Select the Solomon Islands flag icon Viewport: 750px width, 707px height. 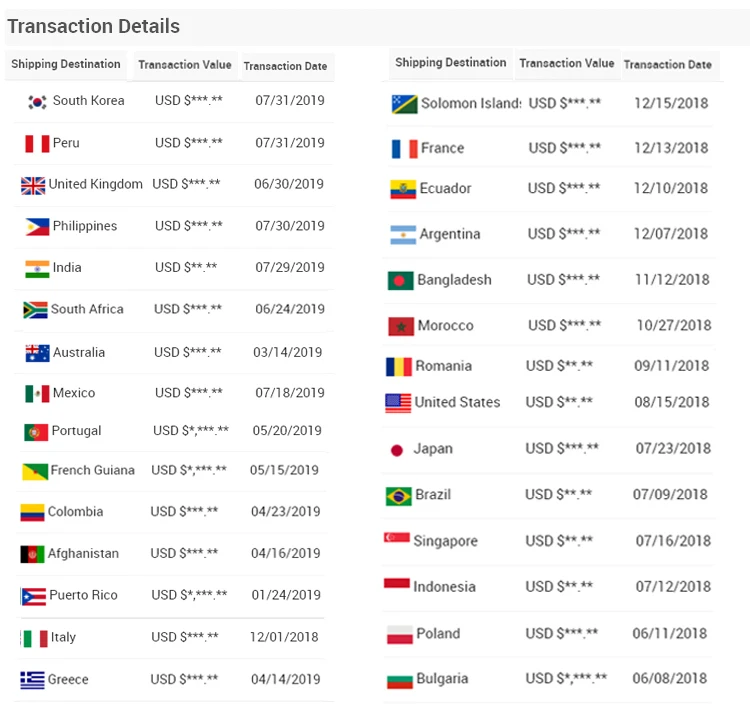point(404,104)
